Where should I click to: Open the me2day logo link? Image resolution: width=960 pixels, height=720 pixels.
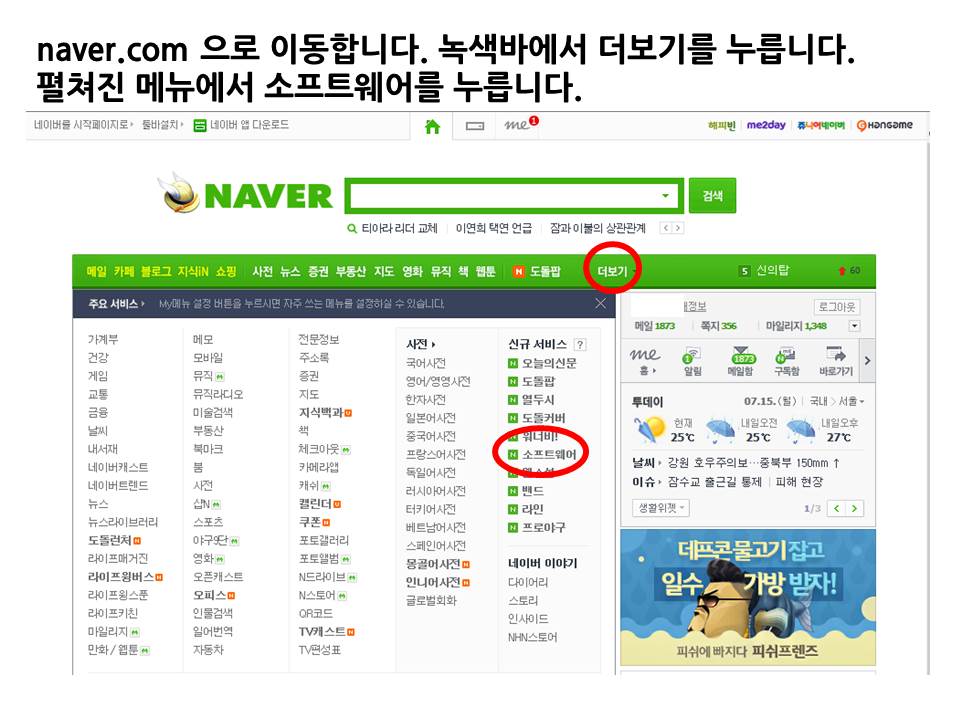766,125
